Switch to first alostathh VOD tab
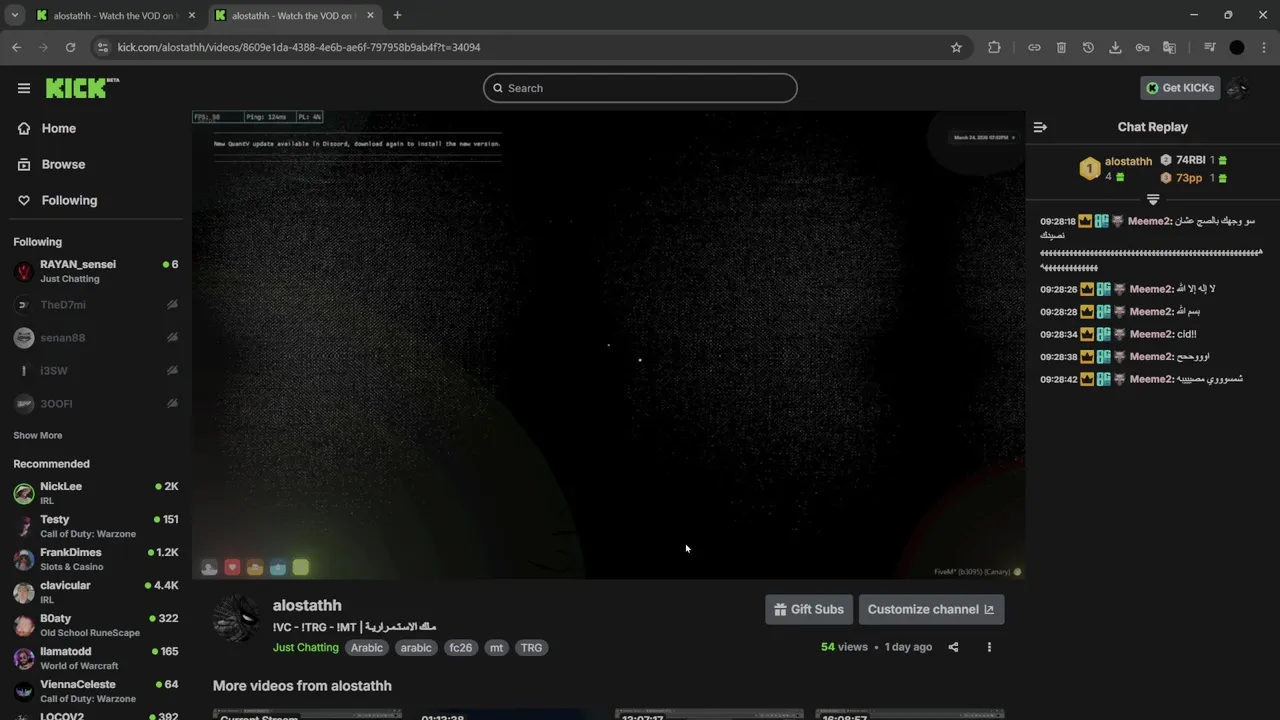The height and width of the screenshot is (720, 1280). [114, 15]
